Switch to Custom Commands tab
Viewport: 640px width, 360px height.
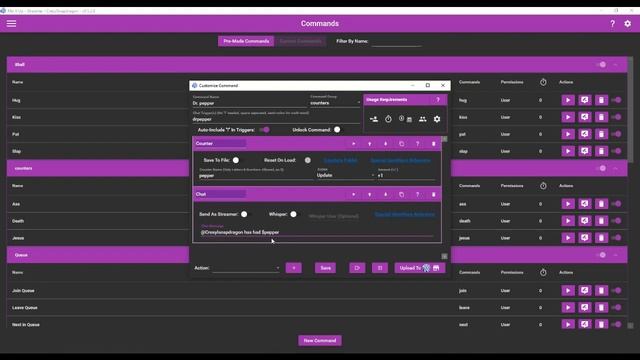300,41
